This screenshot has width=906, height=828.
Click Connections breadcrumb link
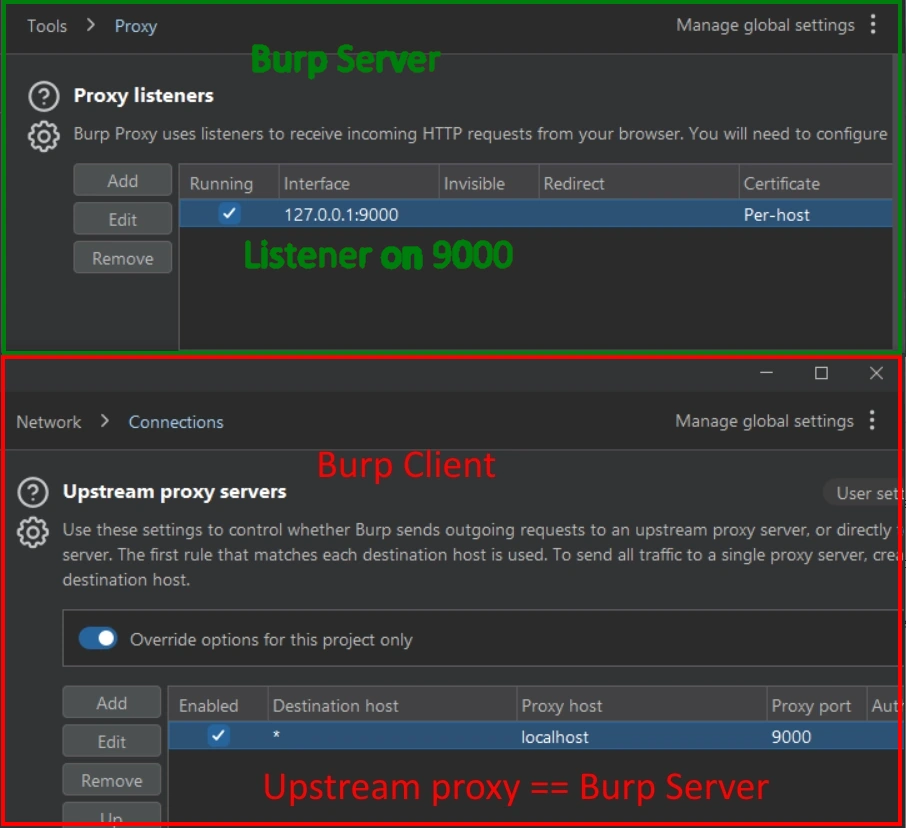tap(176, 422)
